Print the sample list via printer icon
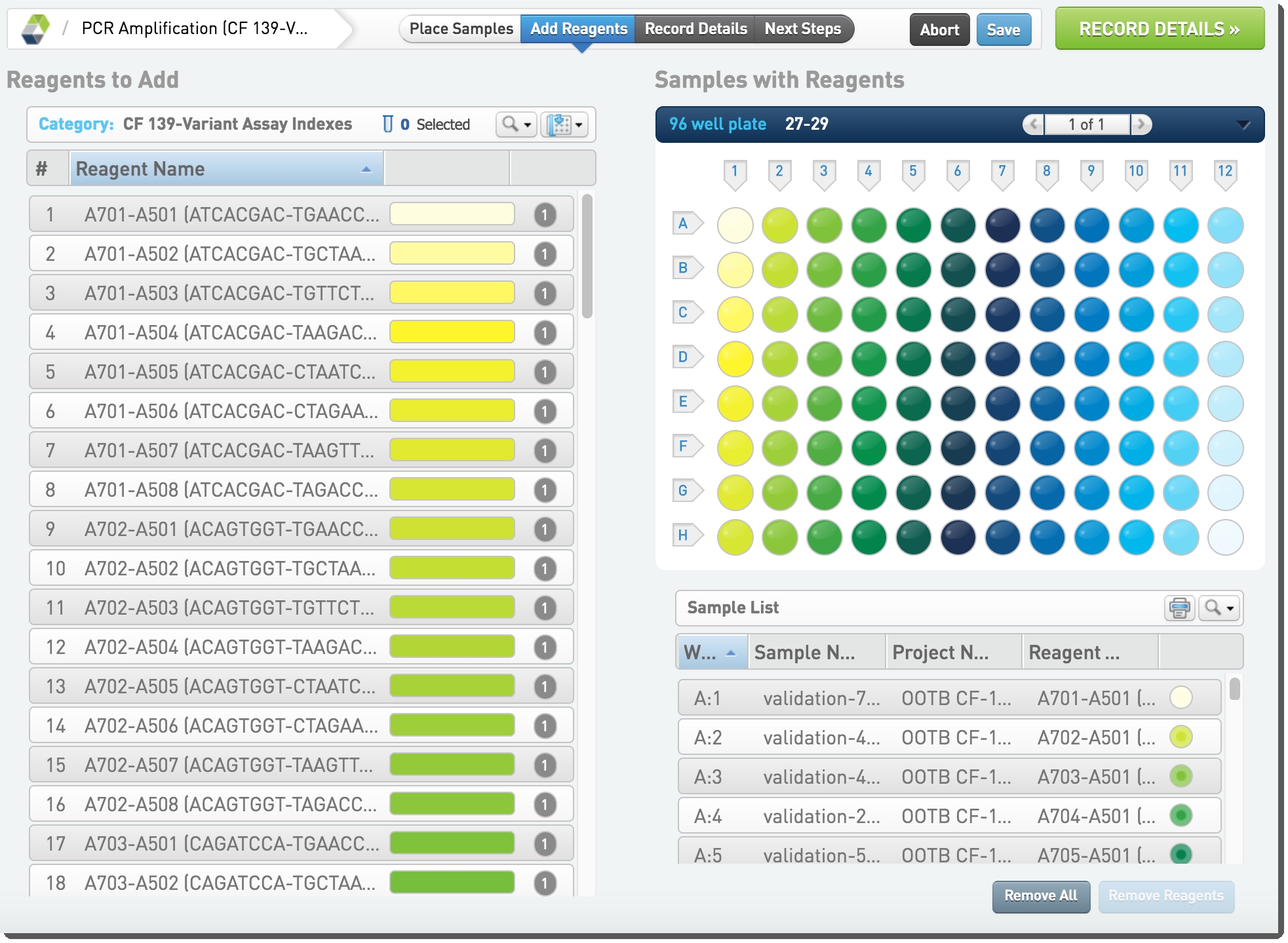 tap(1179, 607)
